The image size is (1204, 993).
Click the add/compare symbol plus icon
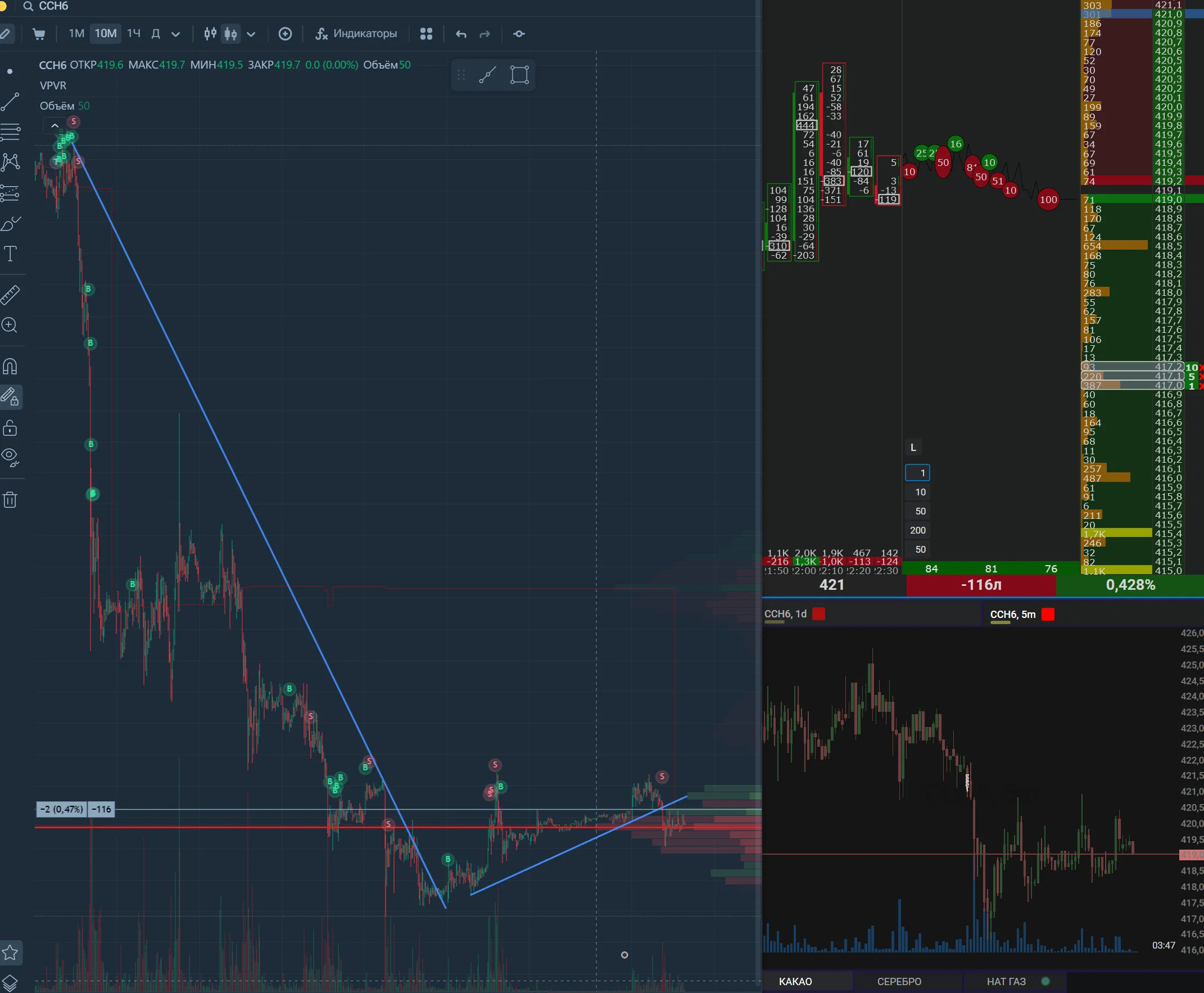(286, 34)
